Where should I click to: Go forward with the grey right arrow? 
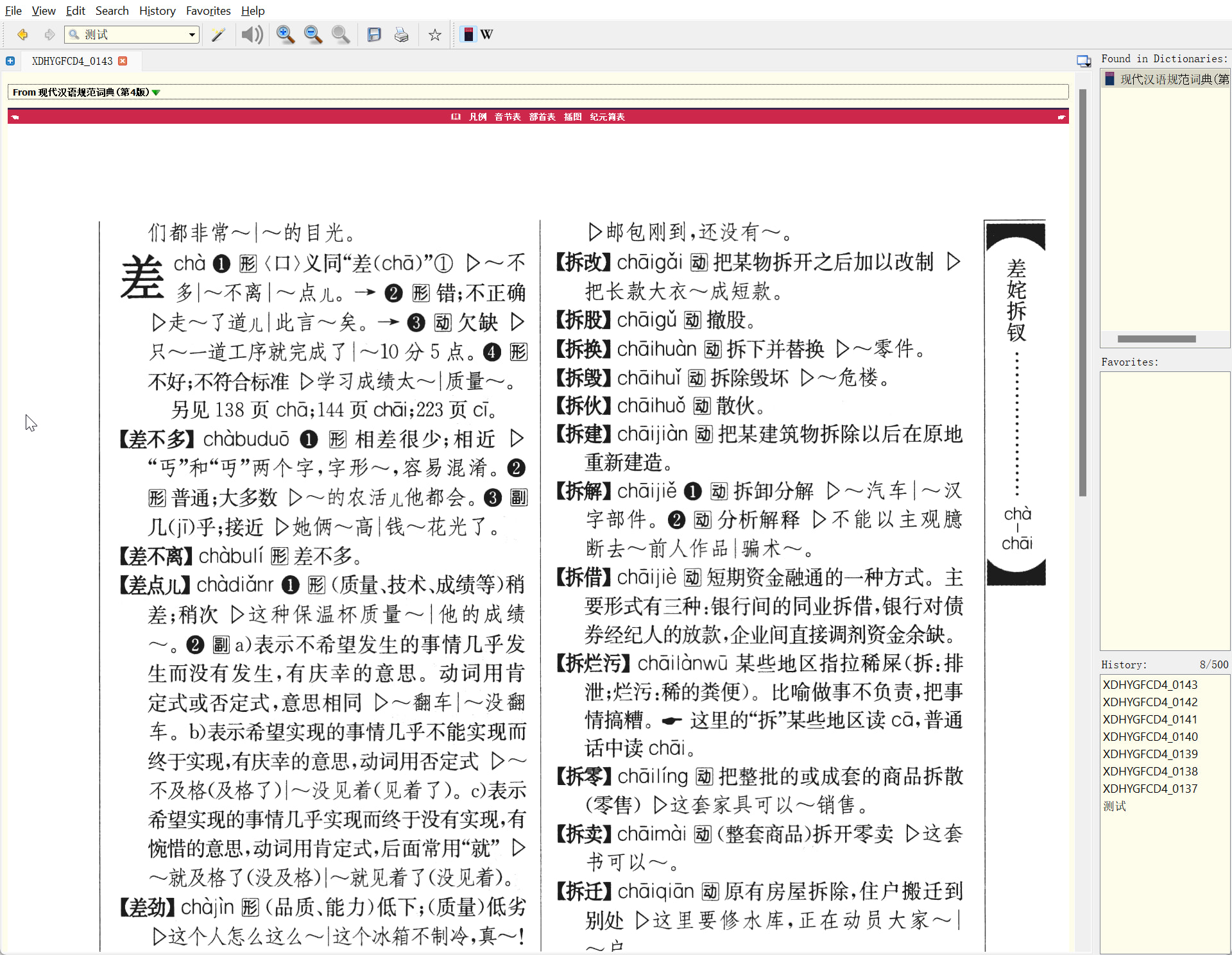pos(49,35)
